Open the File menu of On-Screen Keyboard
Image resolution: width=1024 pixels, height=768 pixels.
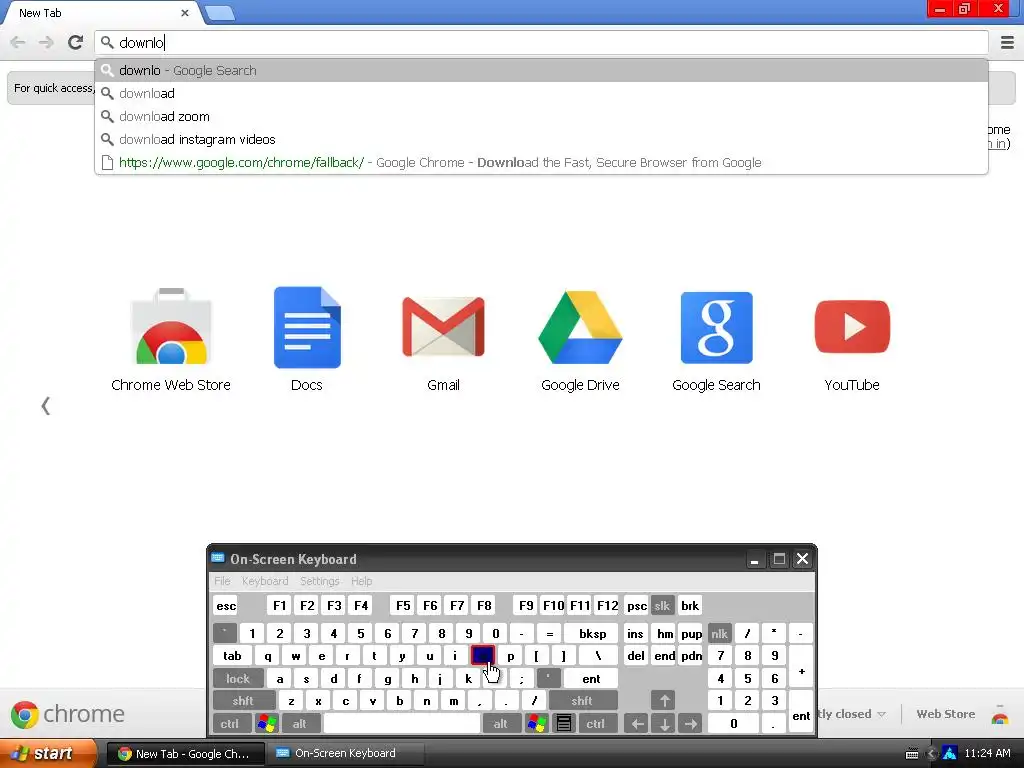pyautogui.click(x=222, y=581)
